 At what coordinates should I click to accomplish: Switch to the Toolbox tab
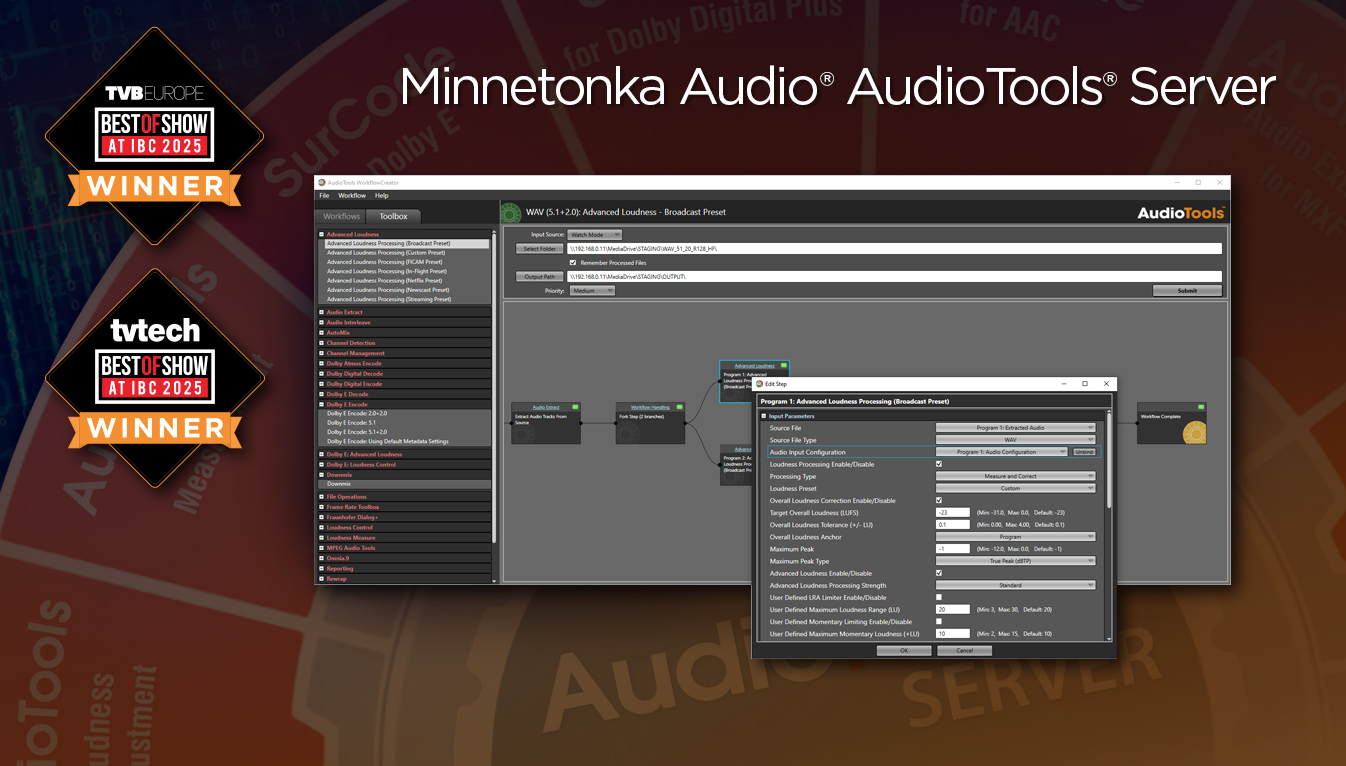393,216
